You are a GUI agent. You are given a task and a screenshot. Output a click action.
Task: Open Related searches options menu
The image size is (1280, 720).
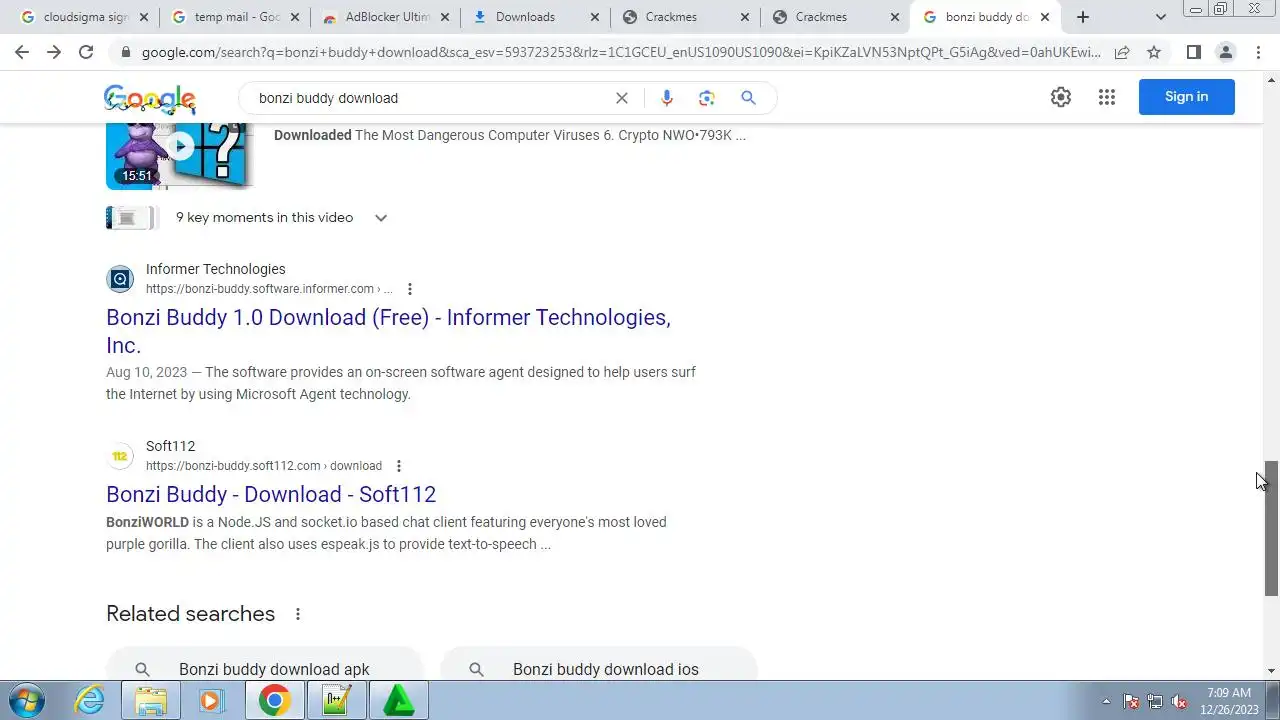tap(298, 614)
